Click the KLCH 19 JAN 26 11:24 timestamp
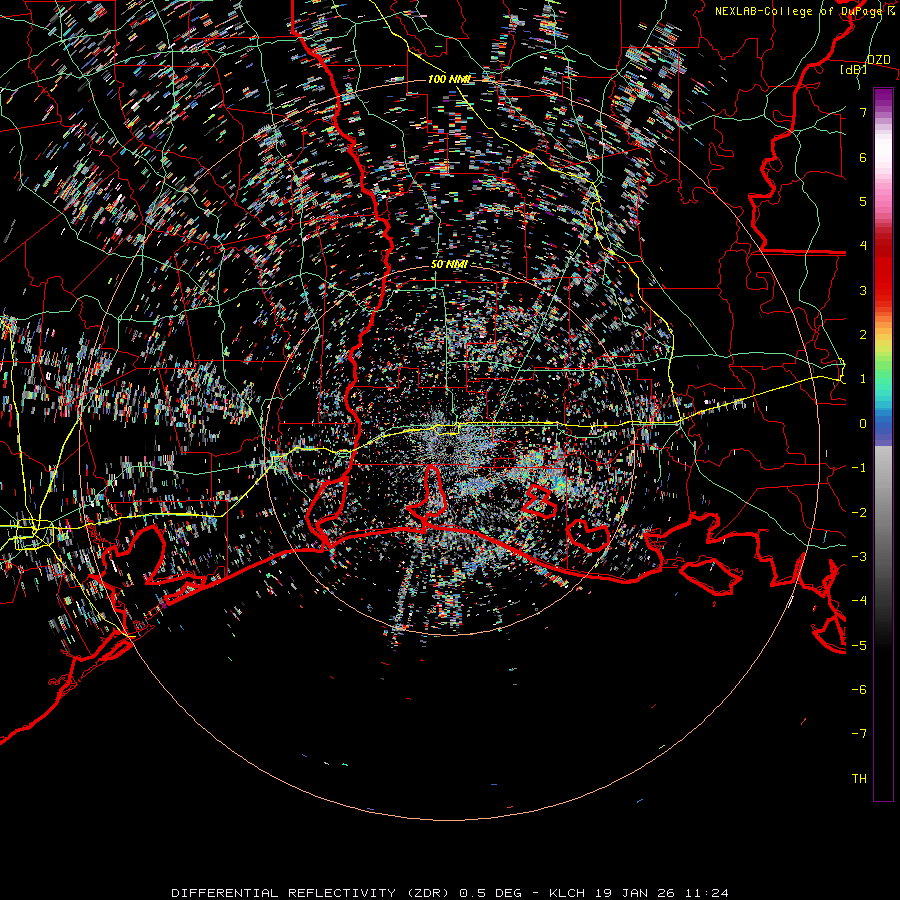The height and width of the screenshot is (900, 900). 638,893
